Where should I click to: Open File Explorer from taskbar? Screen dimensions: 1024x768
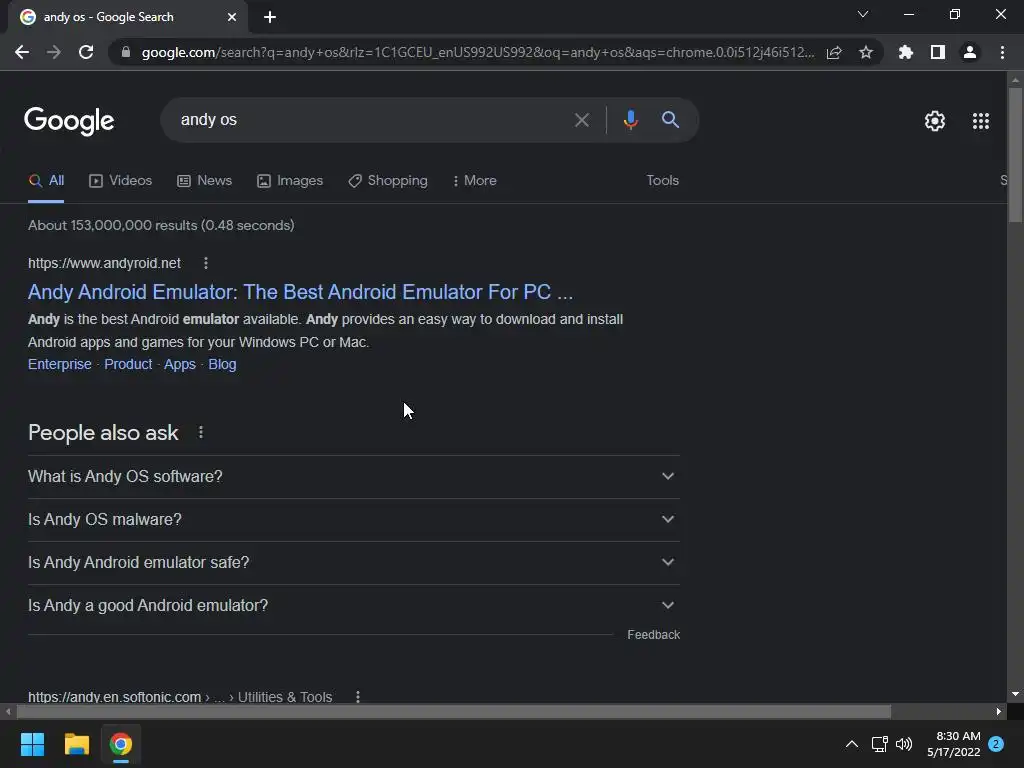[76, 744]
